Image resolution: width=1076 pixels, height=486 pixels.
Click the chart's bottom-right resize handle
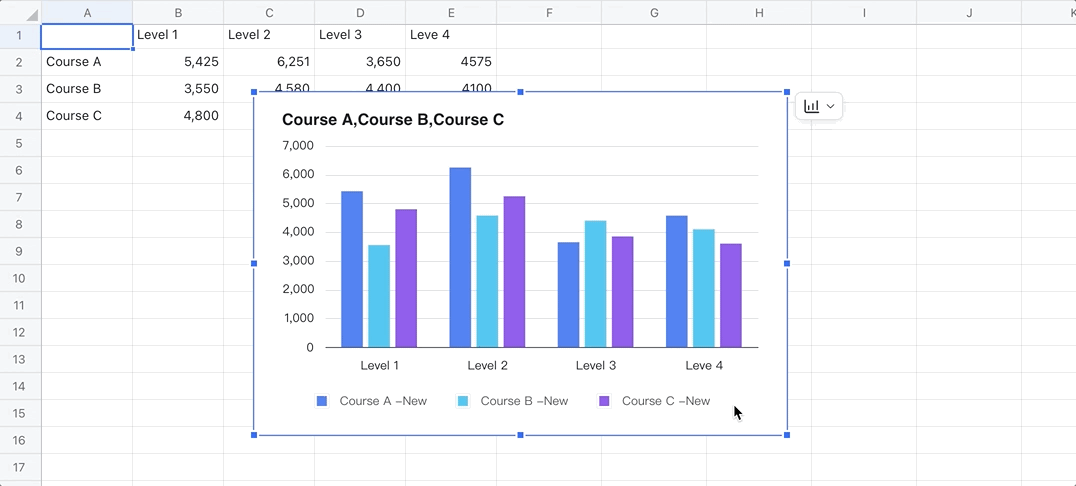pos(787,435)
